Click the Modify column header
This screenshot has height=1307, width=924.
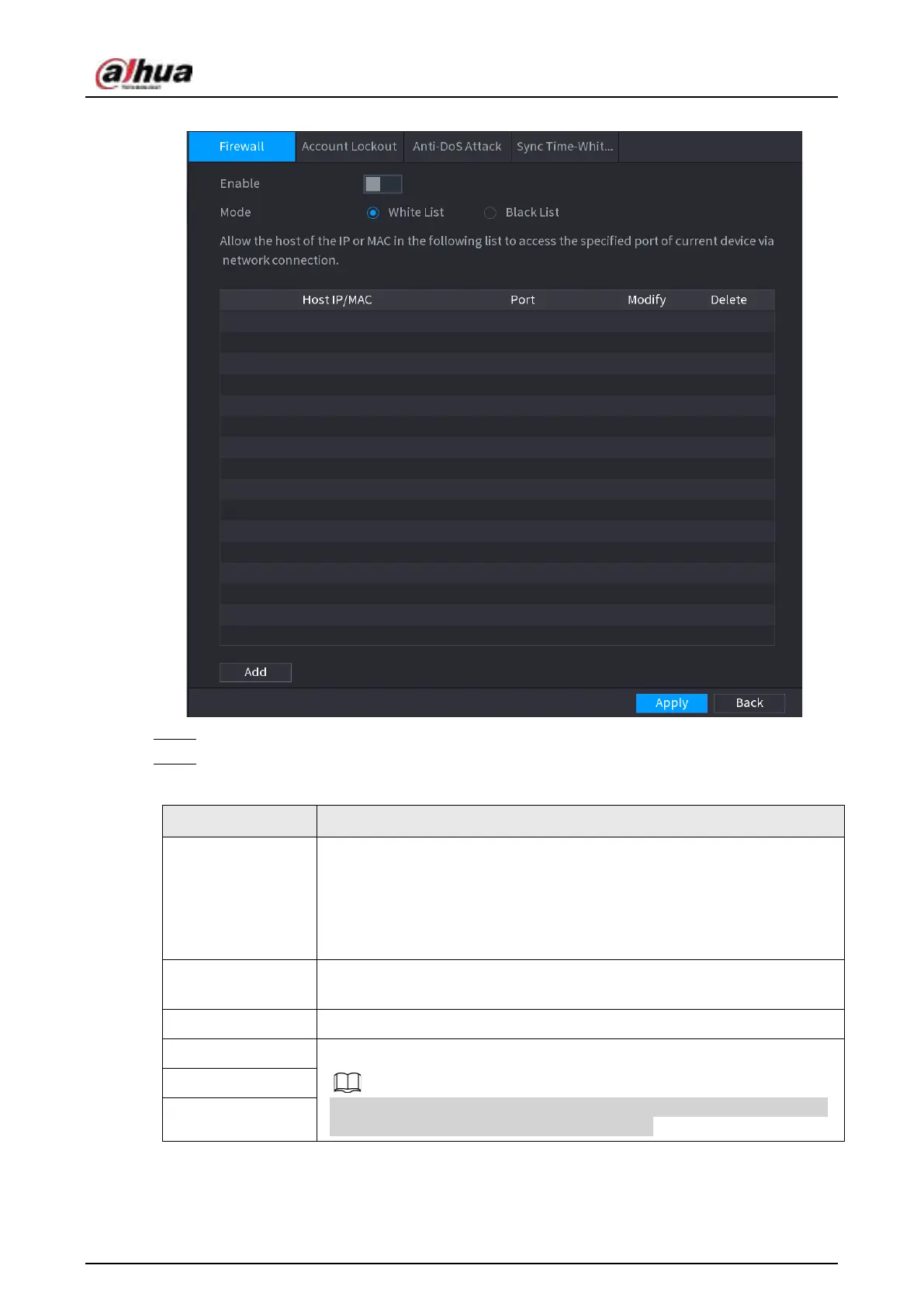click(x=646, y=300)
